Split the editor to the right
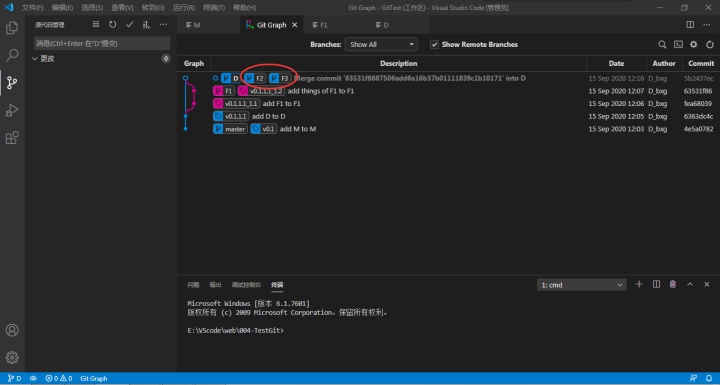 (x=690, y=25)
